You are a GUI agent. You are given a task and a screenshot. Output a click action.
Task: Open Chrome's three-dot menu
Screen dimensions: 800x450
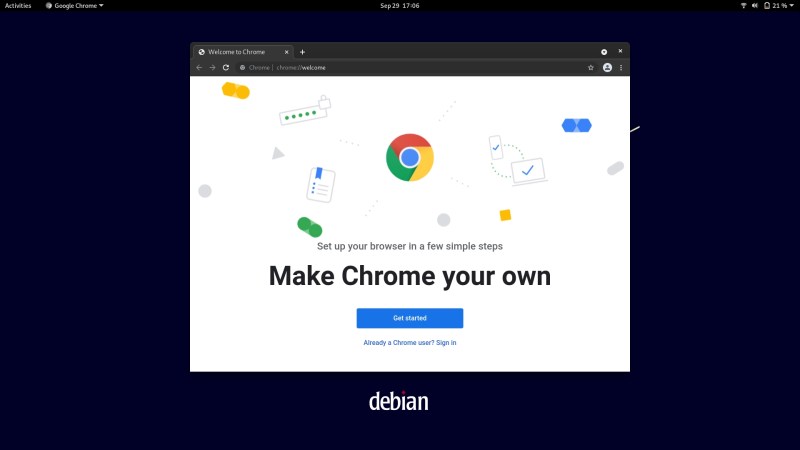click(x=621, y=67)
